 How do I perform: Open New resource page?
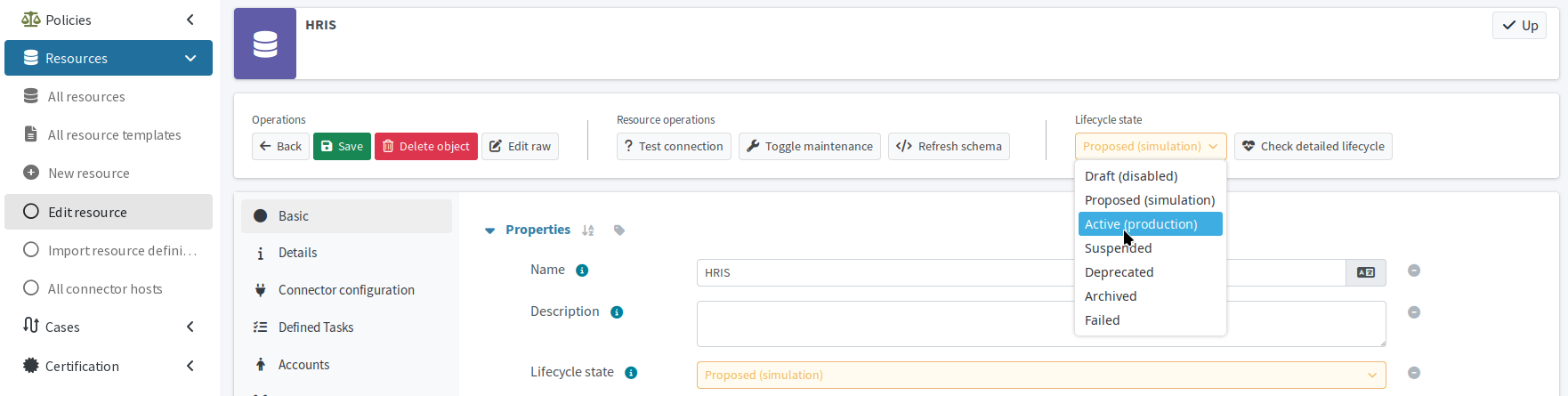coord(109,173)
